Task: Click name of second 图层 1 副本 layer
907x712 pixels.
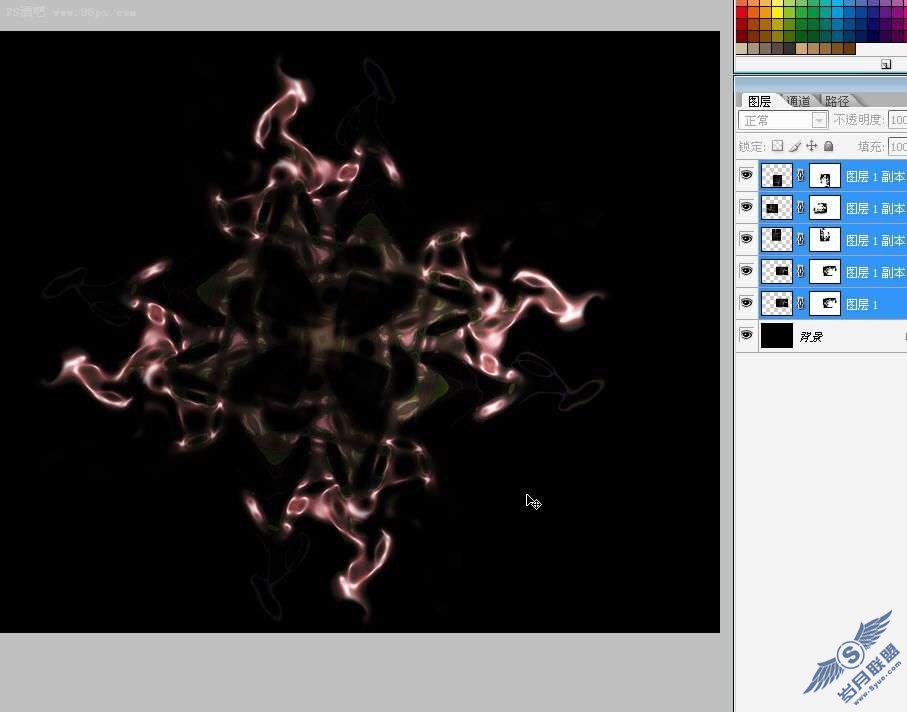Action: (876, 208)
